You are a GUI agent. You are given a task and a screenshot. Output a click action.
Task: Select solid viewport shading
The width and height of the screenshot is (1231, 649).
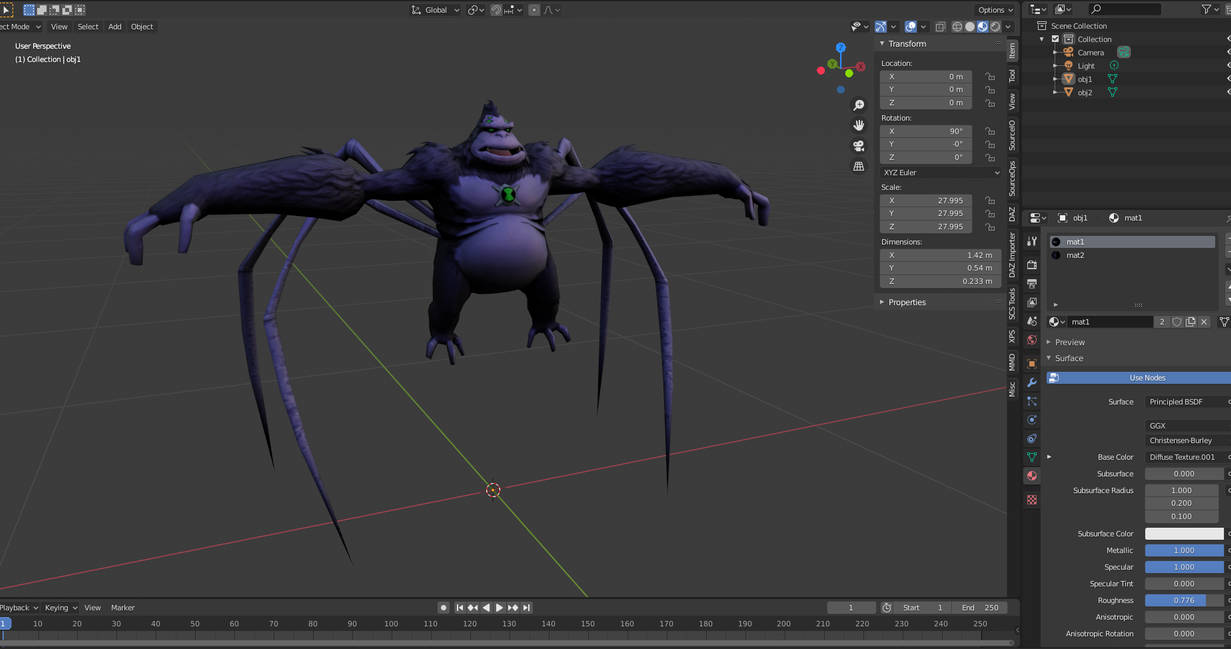click(970, 27)
